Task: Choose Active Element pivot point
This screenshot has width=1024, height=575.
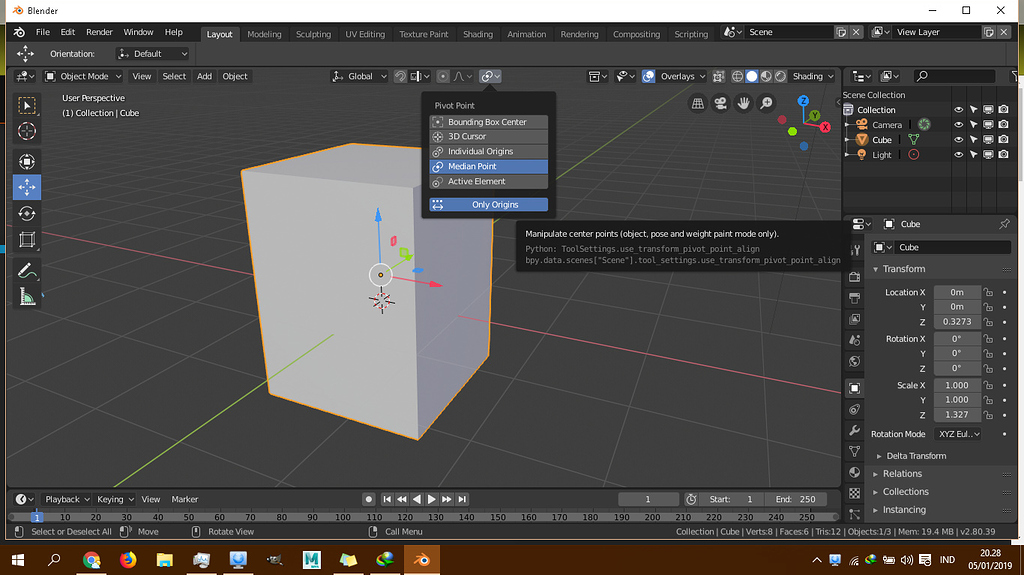Action: pyautogui.click(x=488, y=182)
